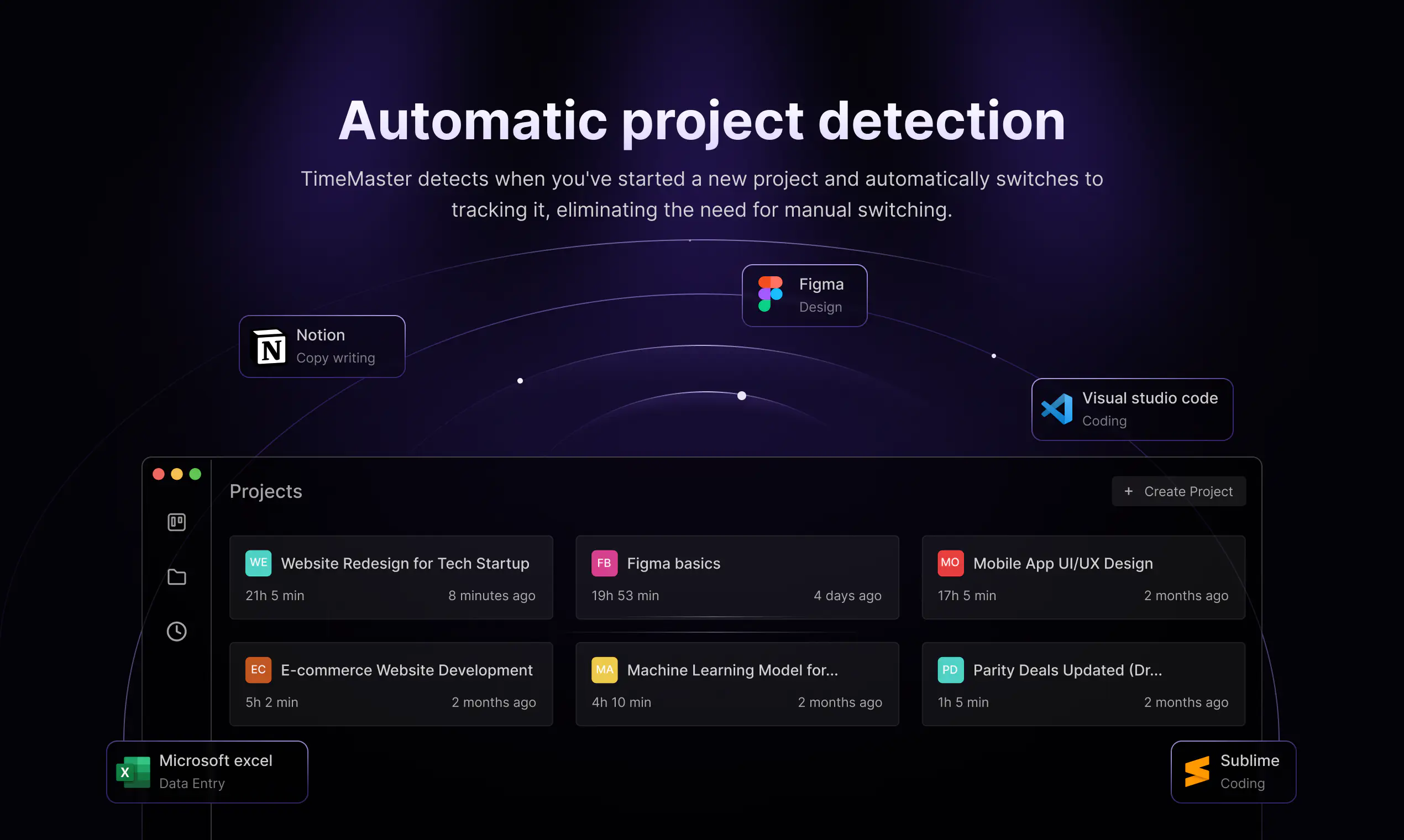Screen dimensions: 1404x840
Task: Click the EC project badge
Action: point(258,670)
